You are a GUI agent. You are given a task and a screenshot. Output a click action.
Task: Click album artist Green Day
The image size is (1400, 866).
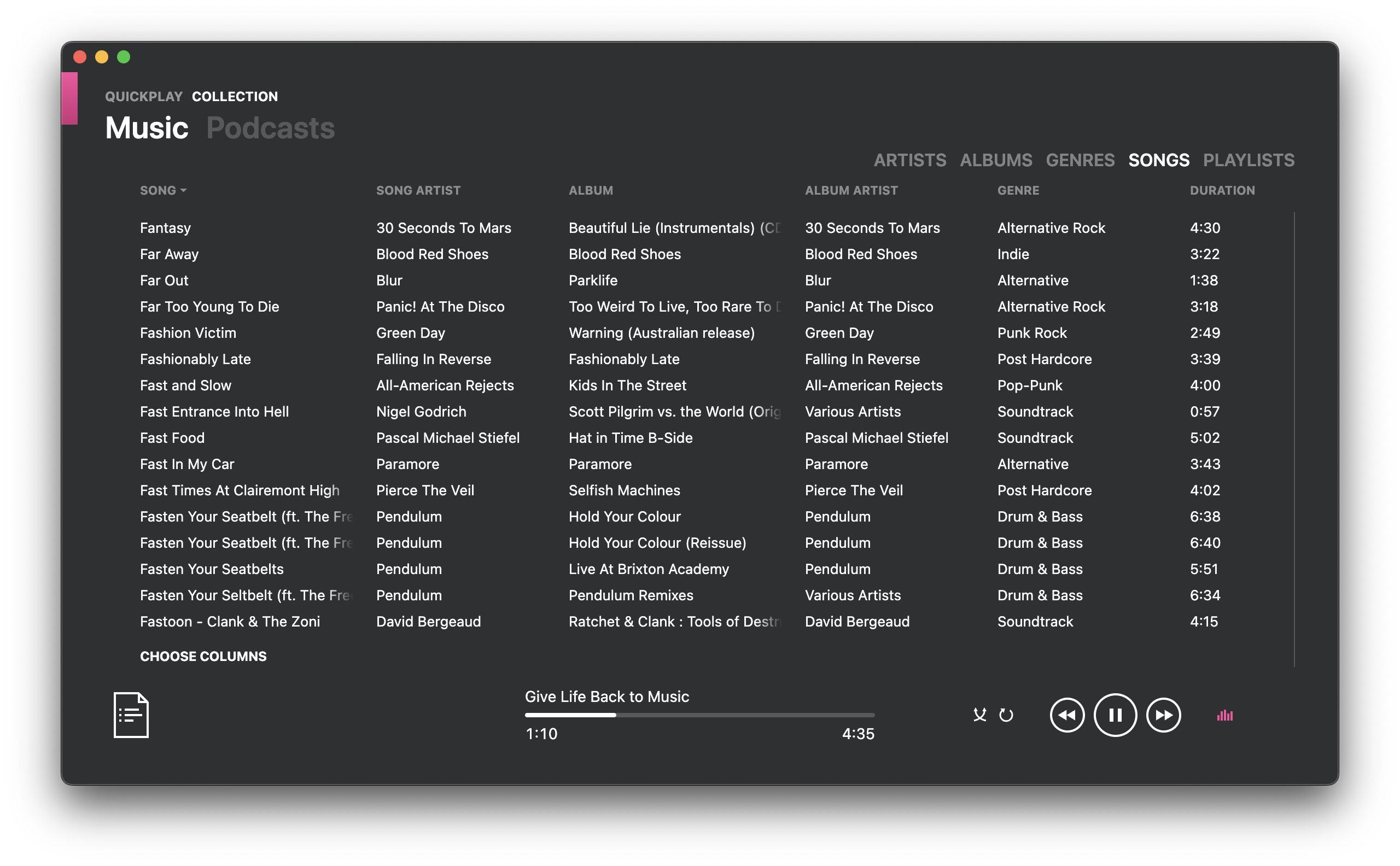click(839, 333)
